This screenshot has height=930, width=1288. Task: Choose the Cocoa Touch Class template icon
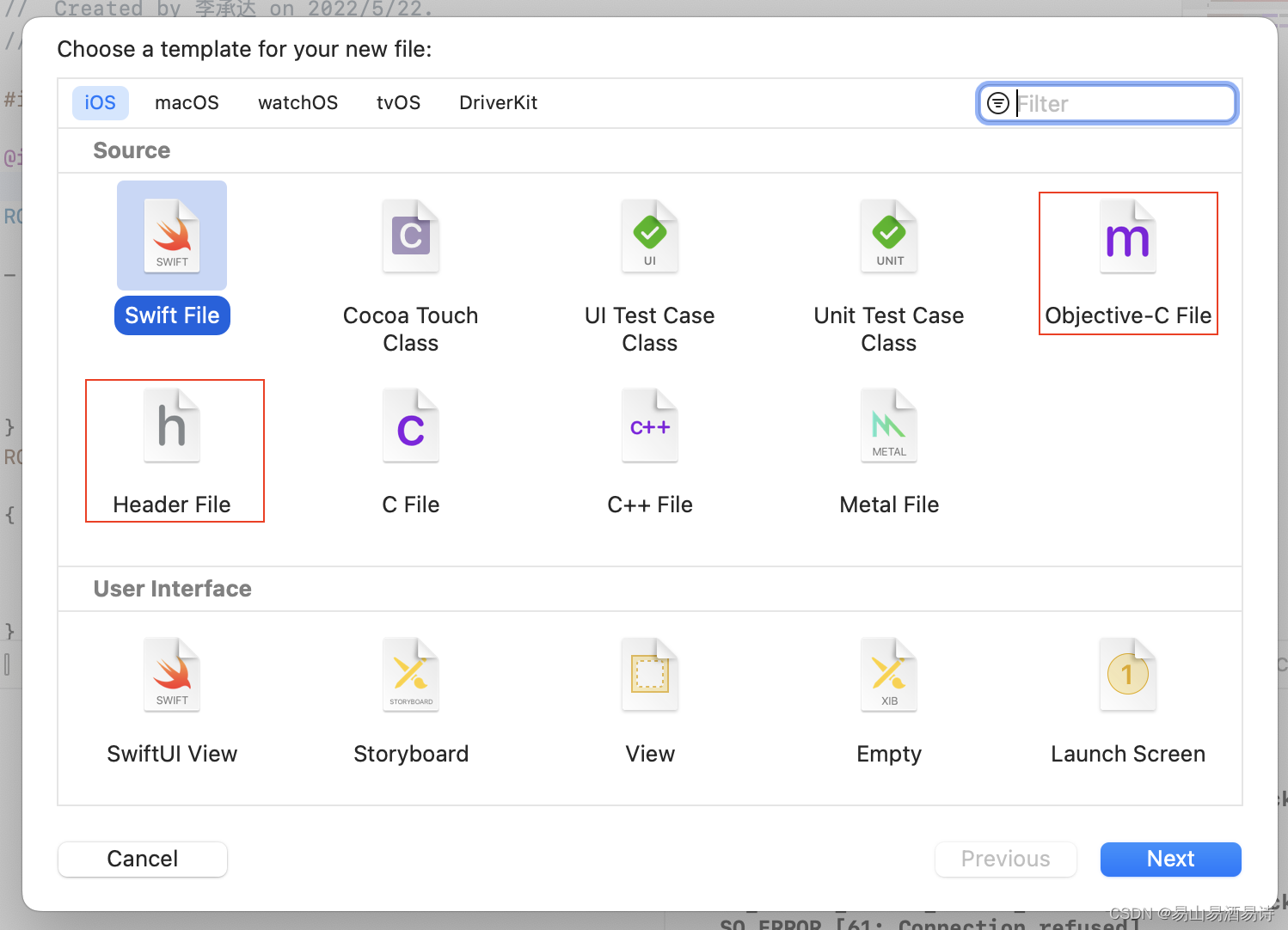click(x=411, y=236)
